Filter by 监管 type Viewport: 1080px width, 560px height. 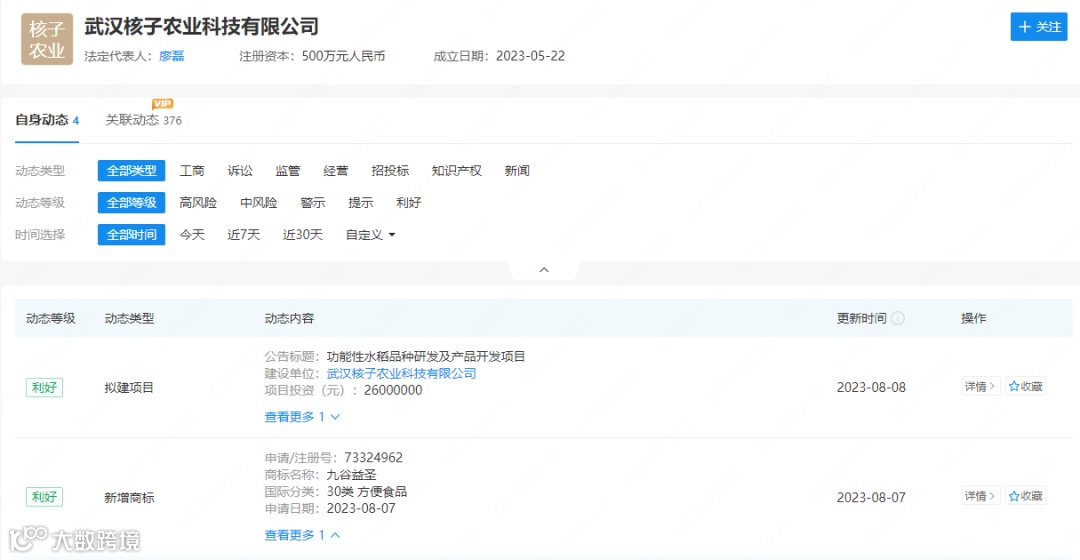click(288, 171)
